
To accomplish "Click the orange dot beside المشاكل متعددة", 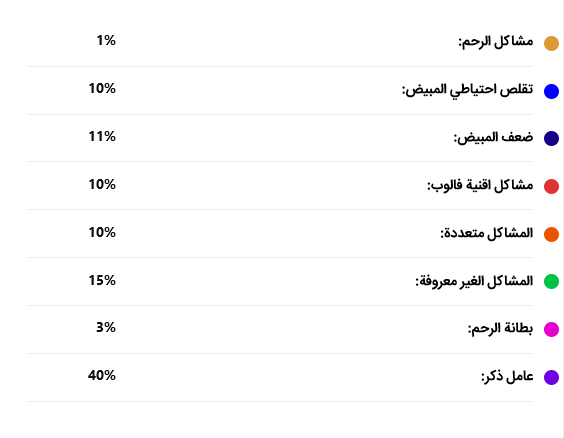I will pos(551,234).
